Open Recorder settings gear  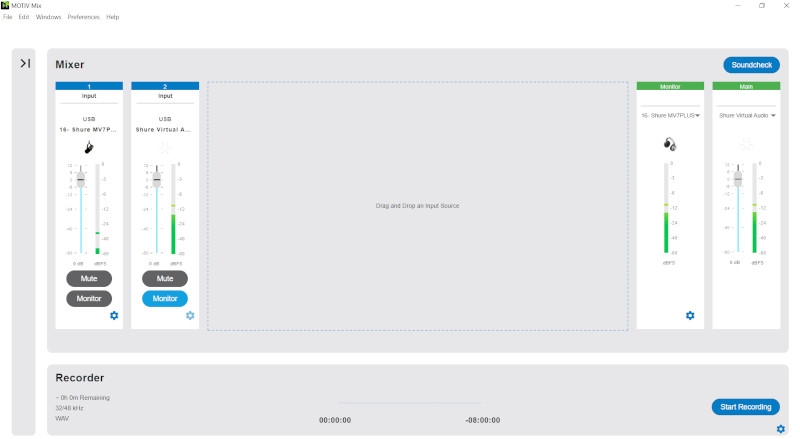(781, 429)
